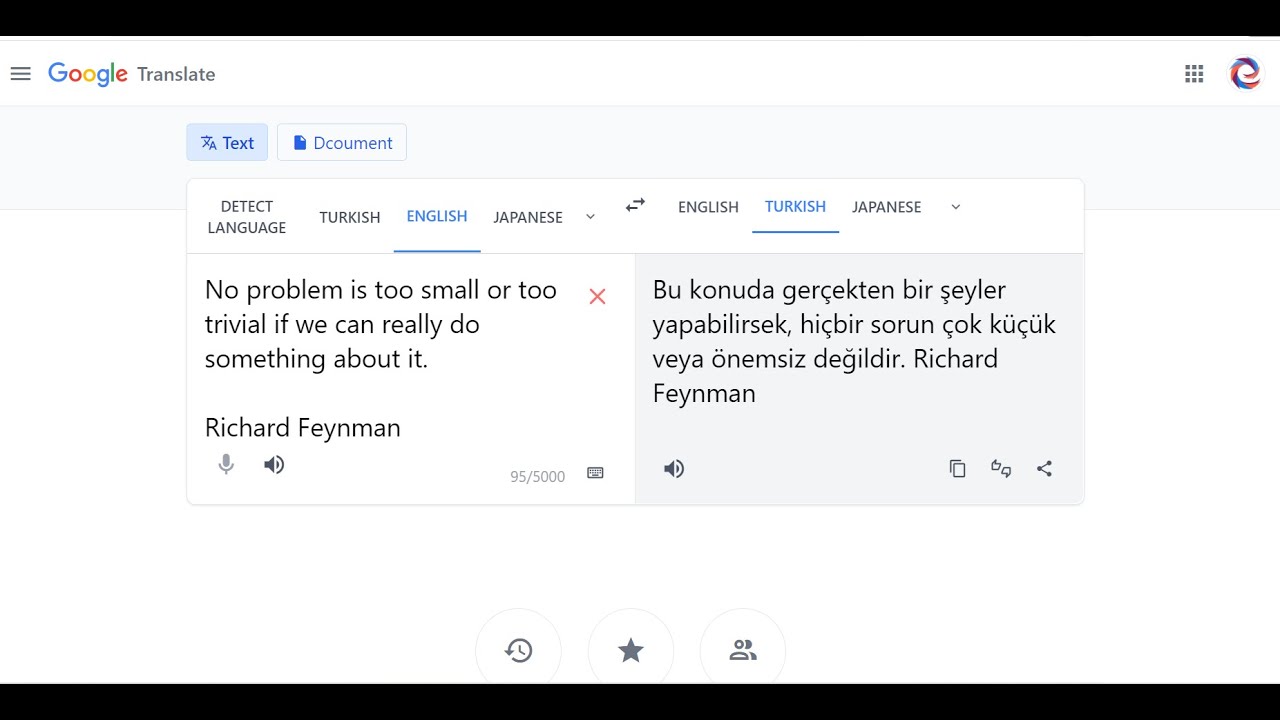Viewport: 1280px width, 720px height.
Task: Toggle the on-screen keyboard input tool
Action: pos(595,474)
